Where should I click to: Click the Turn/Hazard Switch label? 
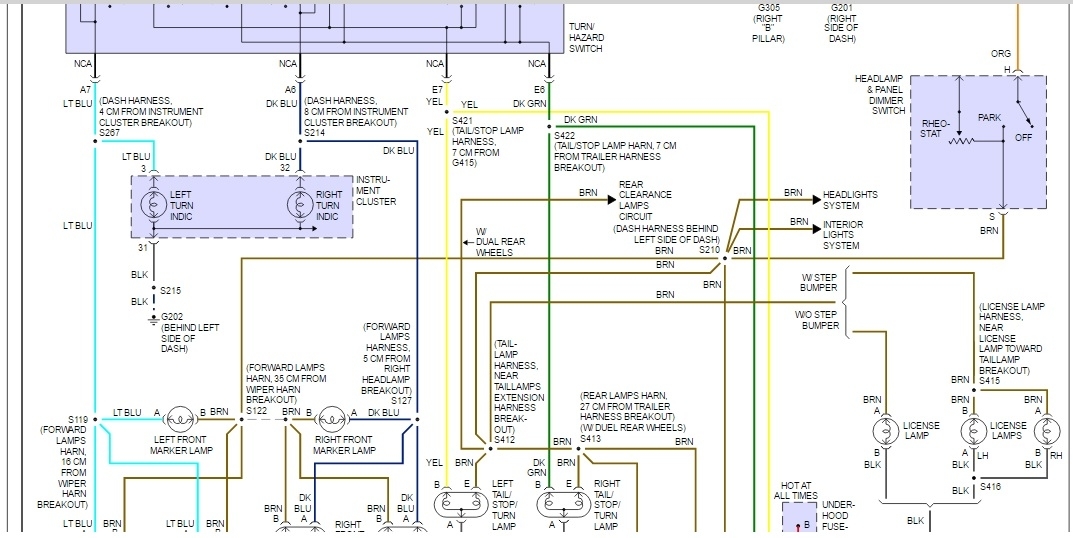click(586, 38)
